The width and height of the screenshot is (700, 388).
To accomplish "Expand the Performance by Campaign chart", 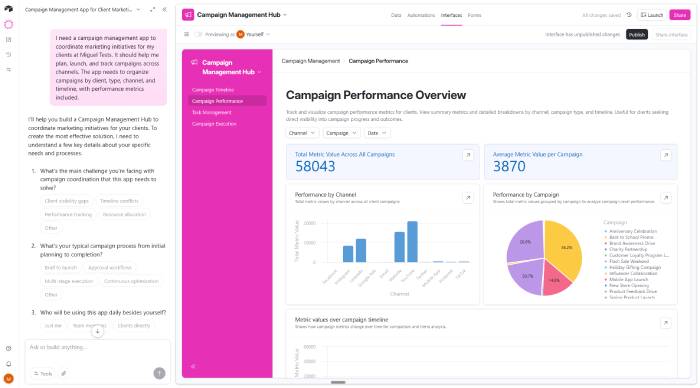I will (666, 197).
